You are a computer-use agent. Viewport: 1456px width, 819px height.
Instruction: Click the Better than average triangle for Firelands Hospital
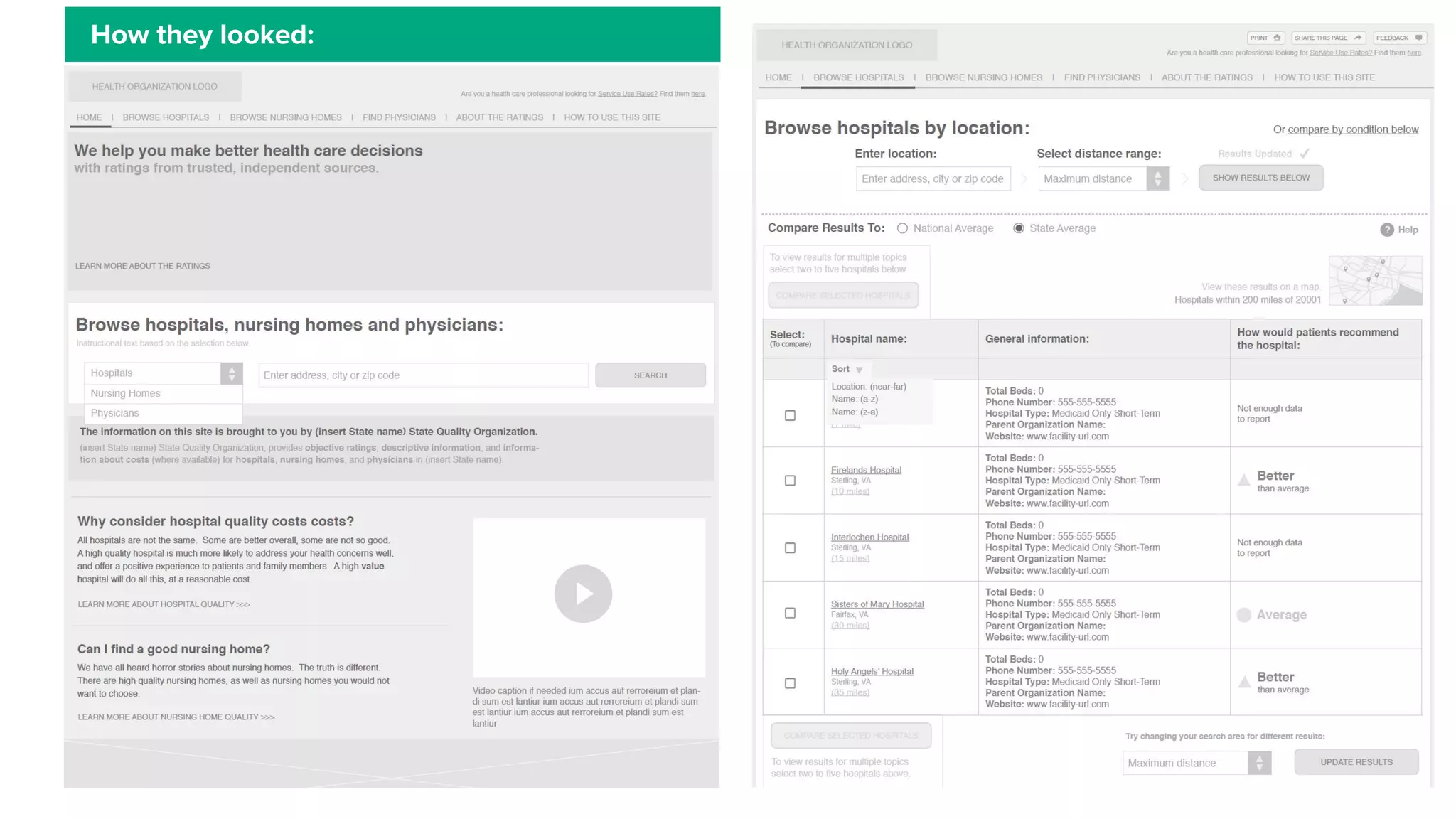tap(1244, 481)
